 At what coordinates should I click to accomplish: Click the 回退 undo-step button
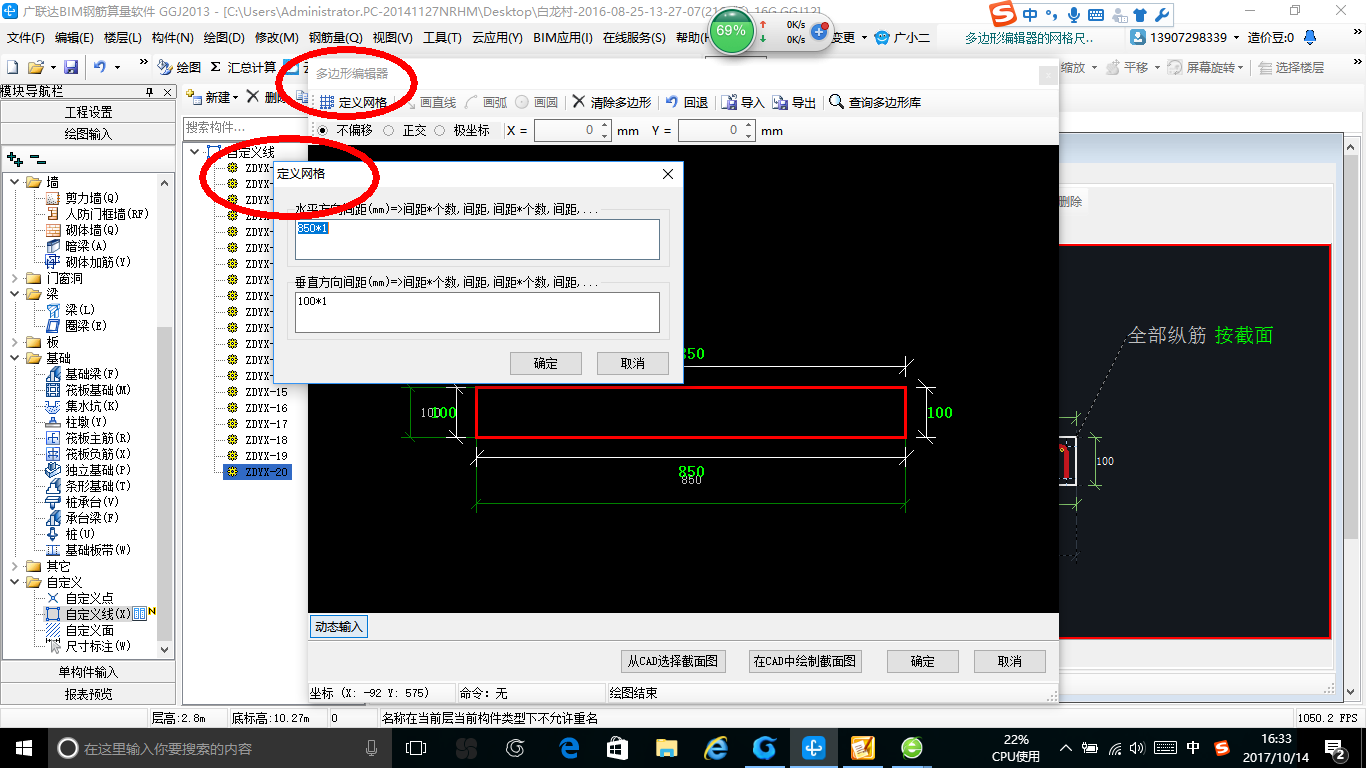687,102
